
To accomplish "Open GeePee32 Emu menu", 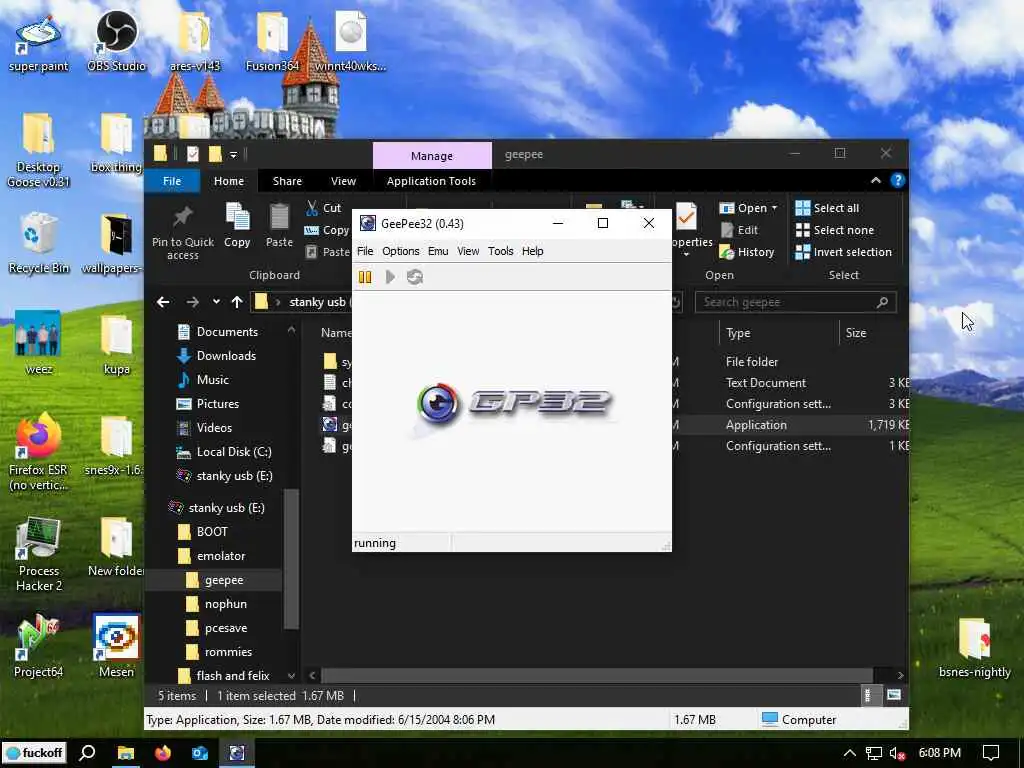I will [438, 251].
